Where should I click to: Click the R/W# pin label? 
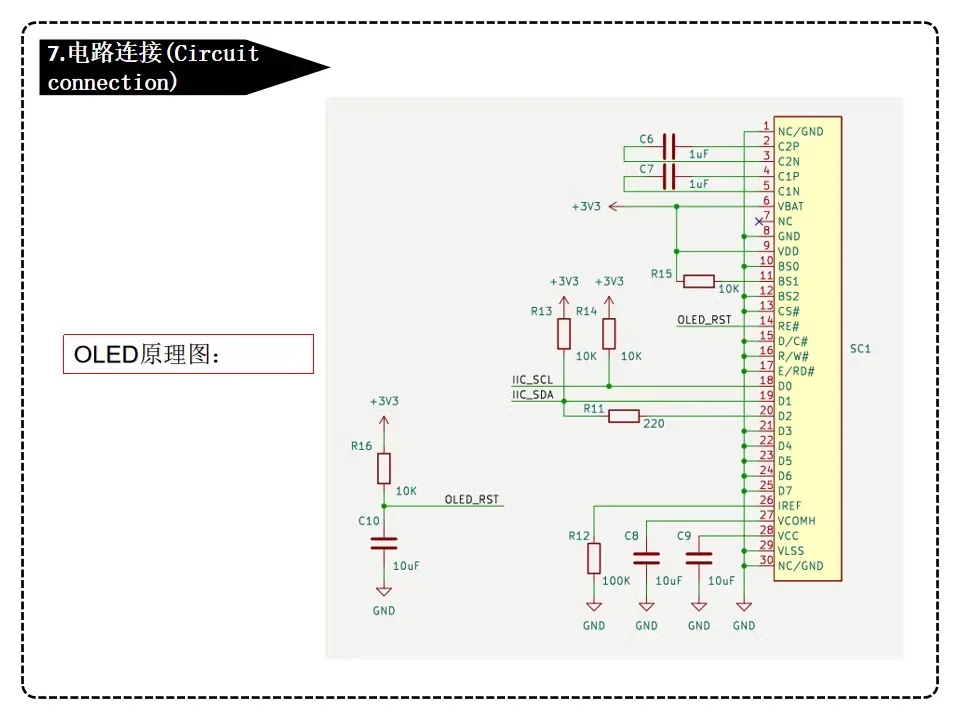(793, 356)
